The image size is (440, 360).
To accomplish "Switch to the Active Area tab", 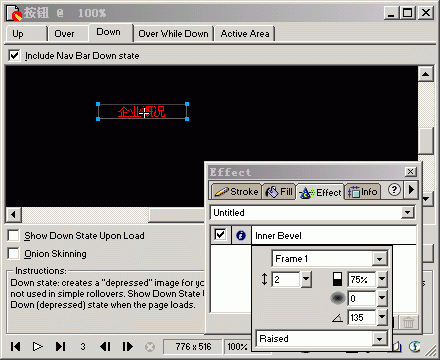I will (x=245, y=34).
